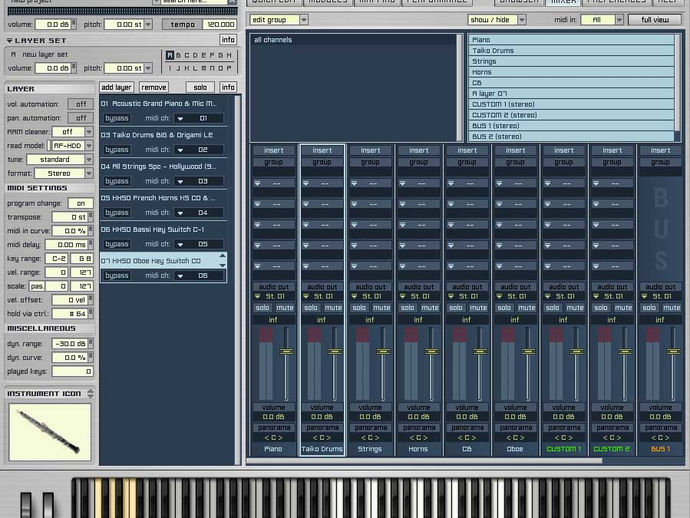
Task: Click the oboe instrument icon image
Action: (x=50, y=432)
